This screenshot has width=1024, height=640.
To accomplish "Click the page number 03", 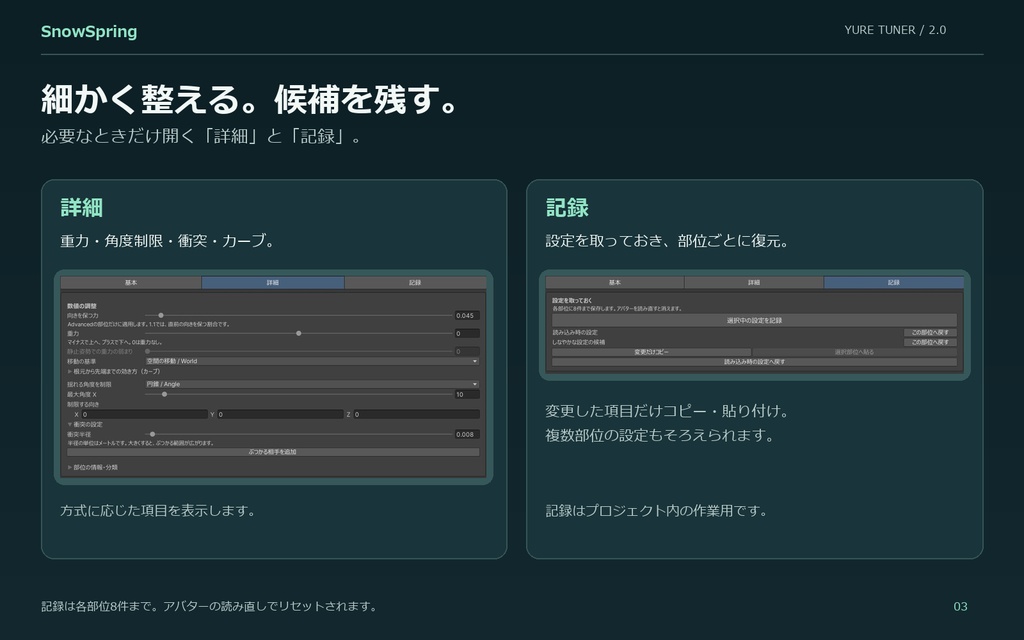I will [x=961, y=607].
